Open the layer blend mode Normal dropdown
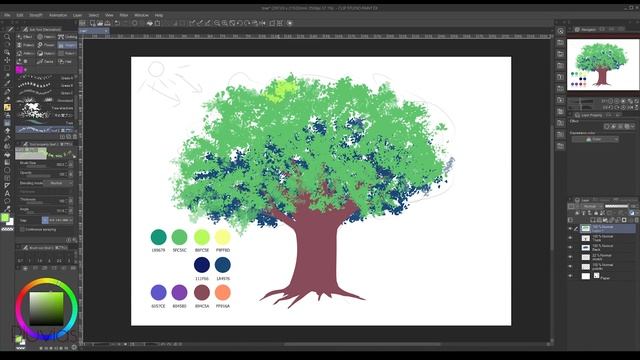This screenshot has width=640, height=360. coord(591,207)
